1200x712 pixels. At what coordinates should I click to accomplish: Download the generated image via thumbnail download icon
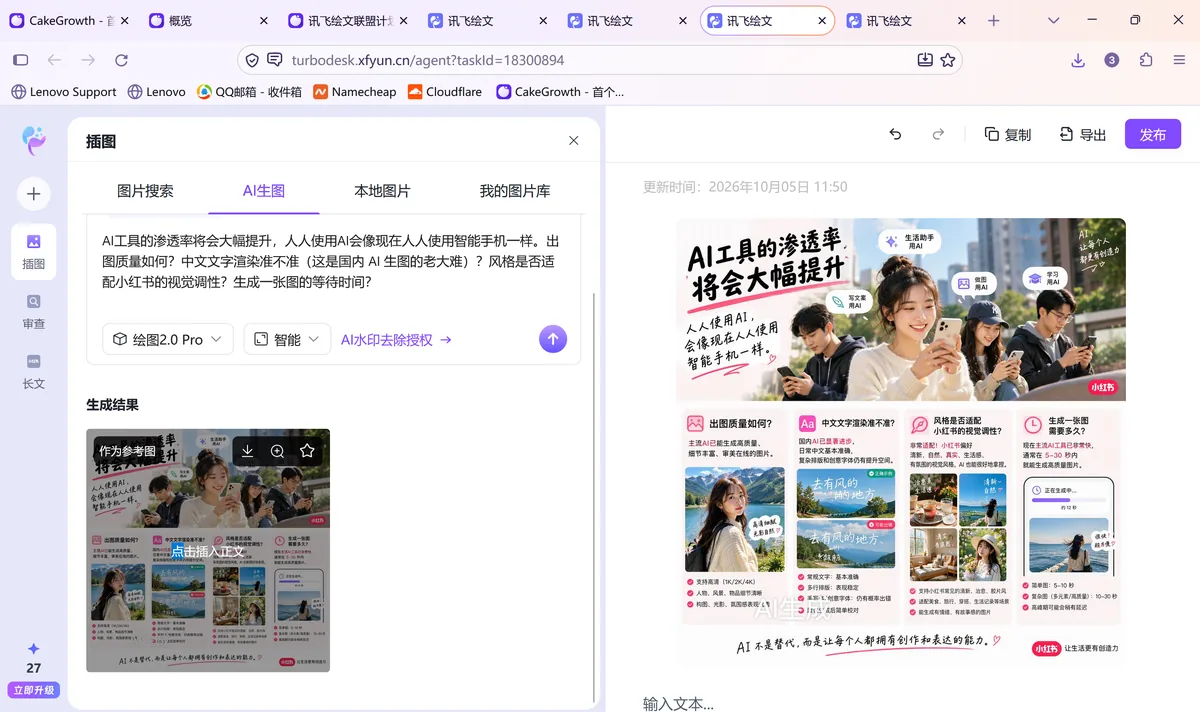pos(248,451)
